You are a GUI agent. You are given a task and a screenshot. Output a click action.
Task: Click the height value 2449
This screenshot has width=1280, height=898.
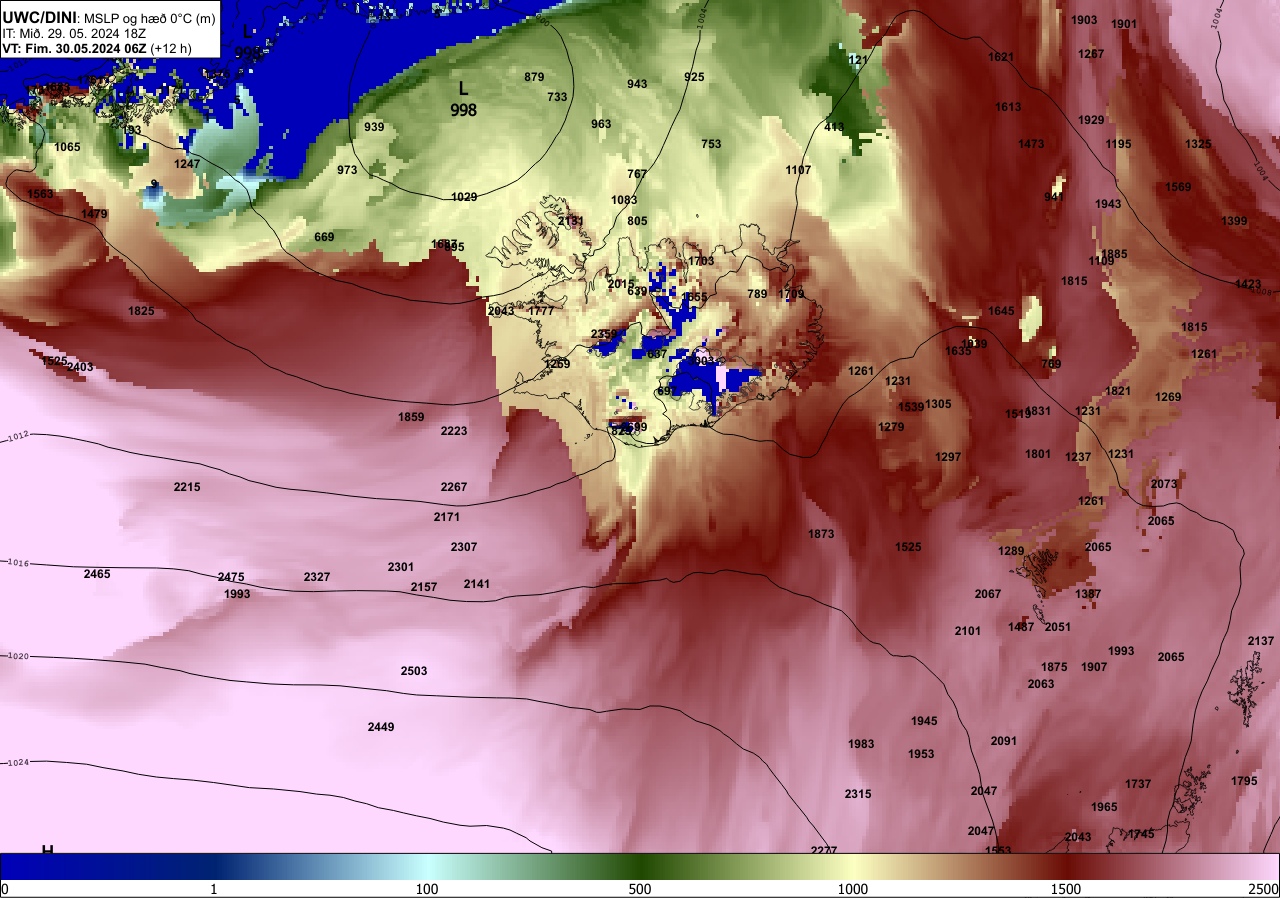click(x=381, y=727)
